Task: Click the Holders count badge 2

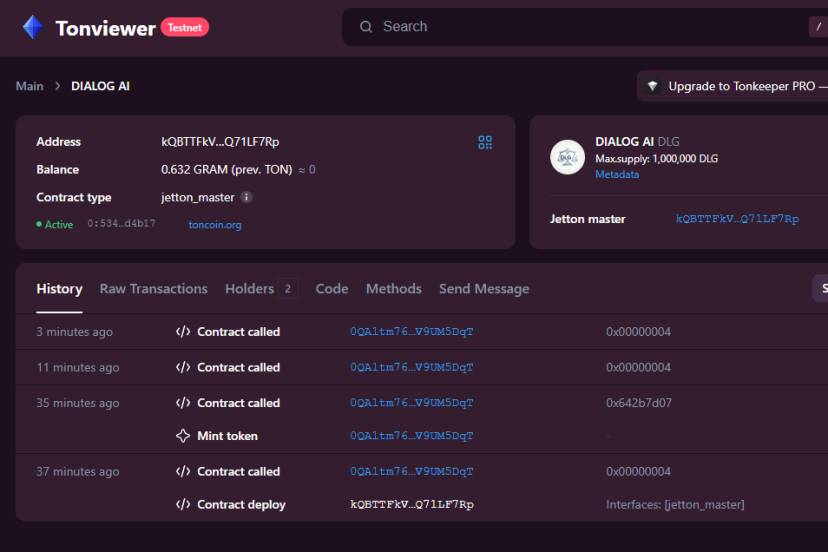Action: (x=288, y=289)
